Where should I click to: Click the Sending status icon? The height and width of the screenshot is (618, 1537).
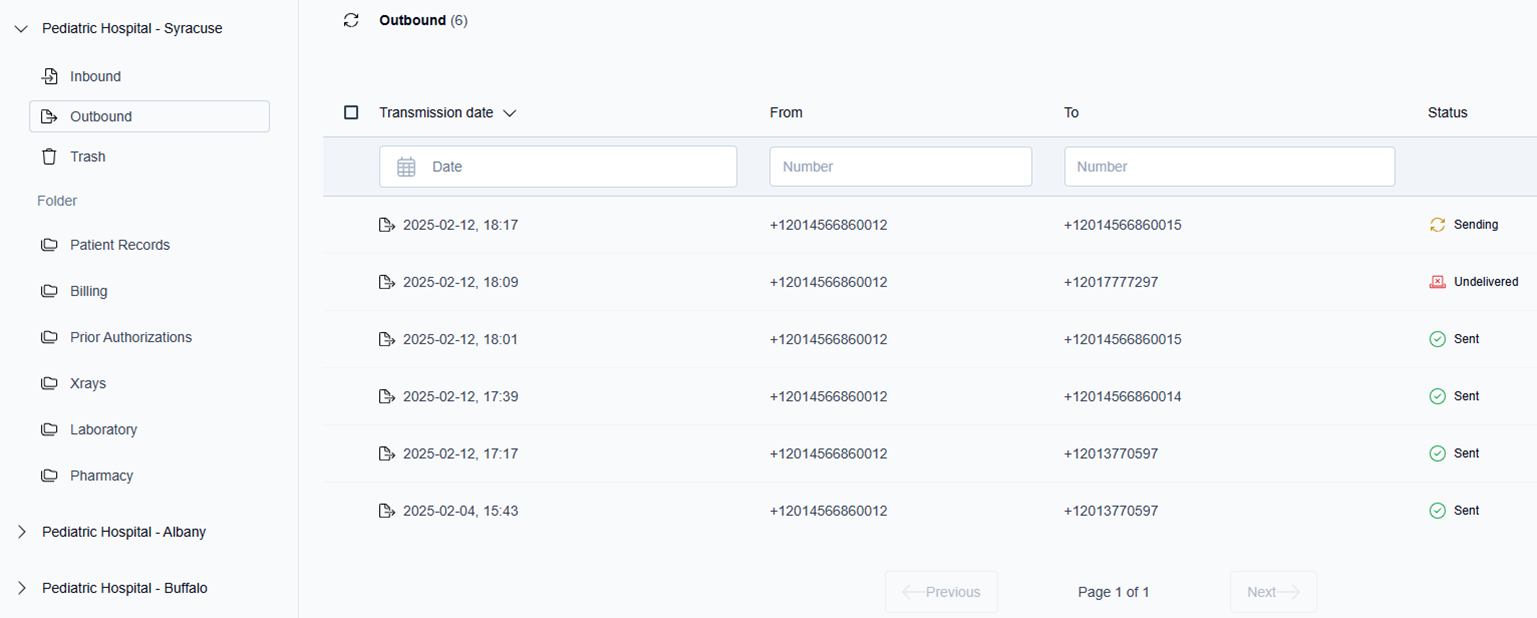coord(1437,225)
